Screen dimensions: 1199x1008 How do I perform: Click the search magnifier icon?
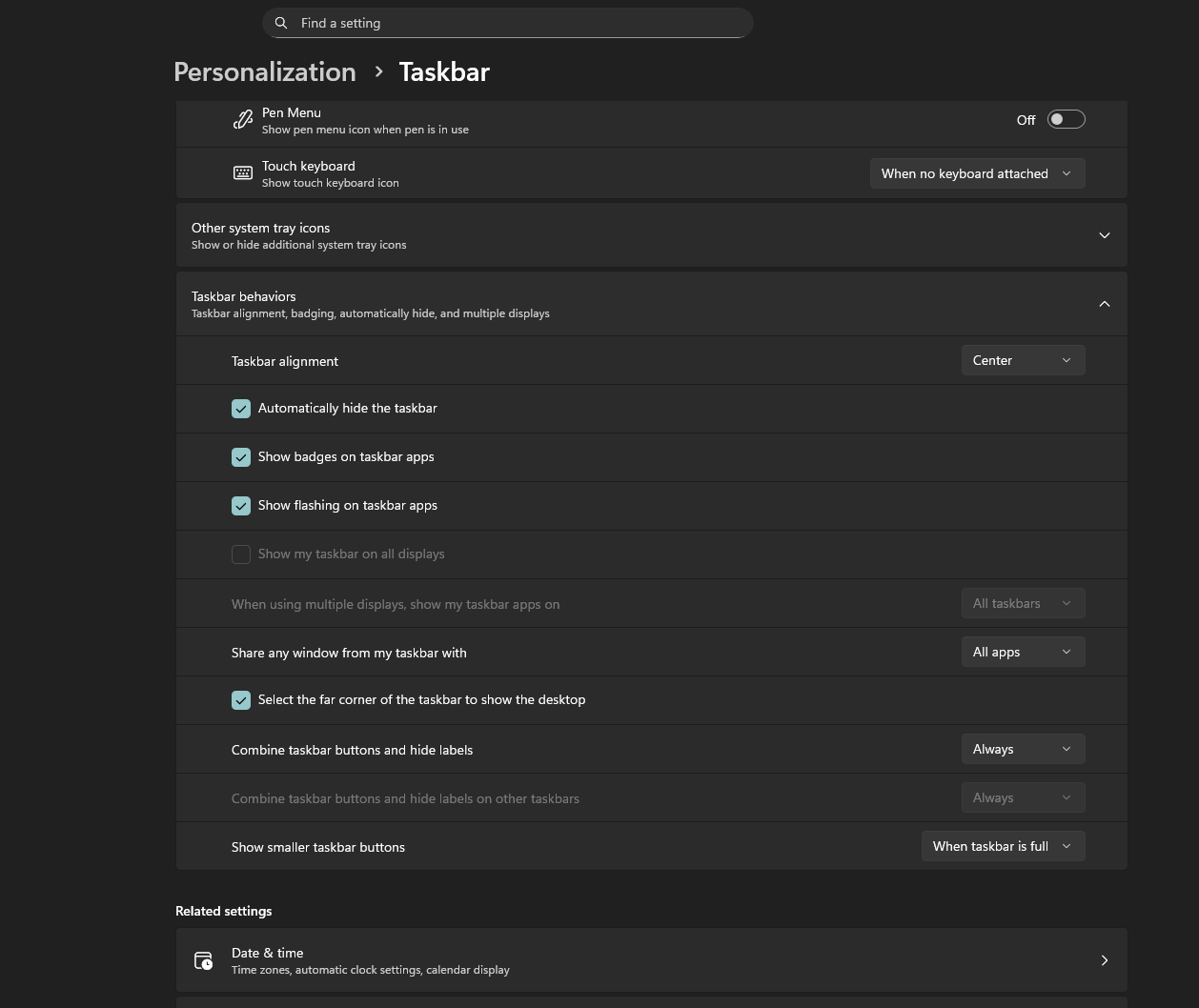click(x=281, y=22)
